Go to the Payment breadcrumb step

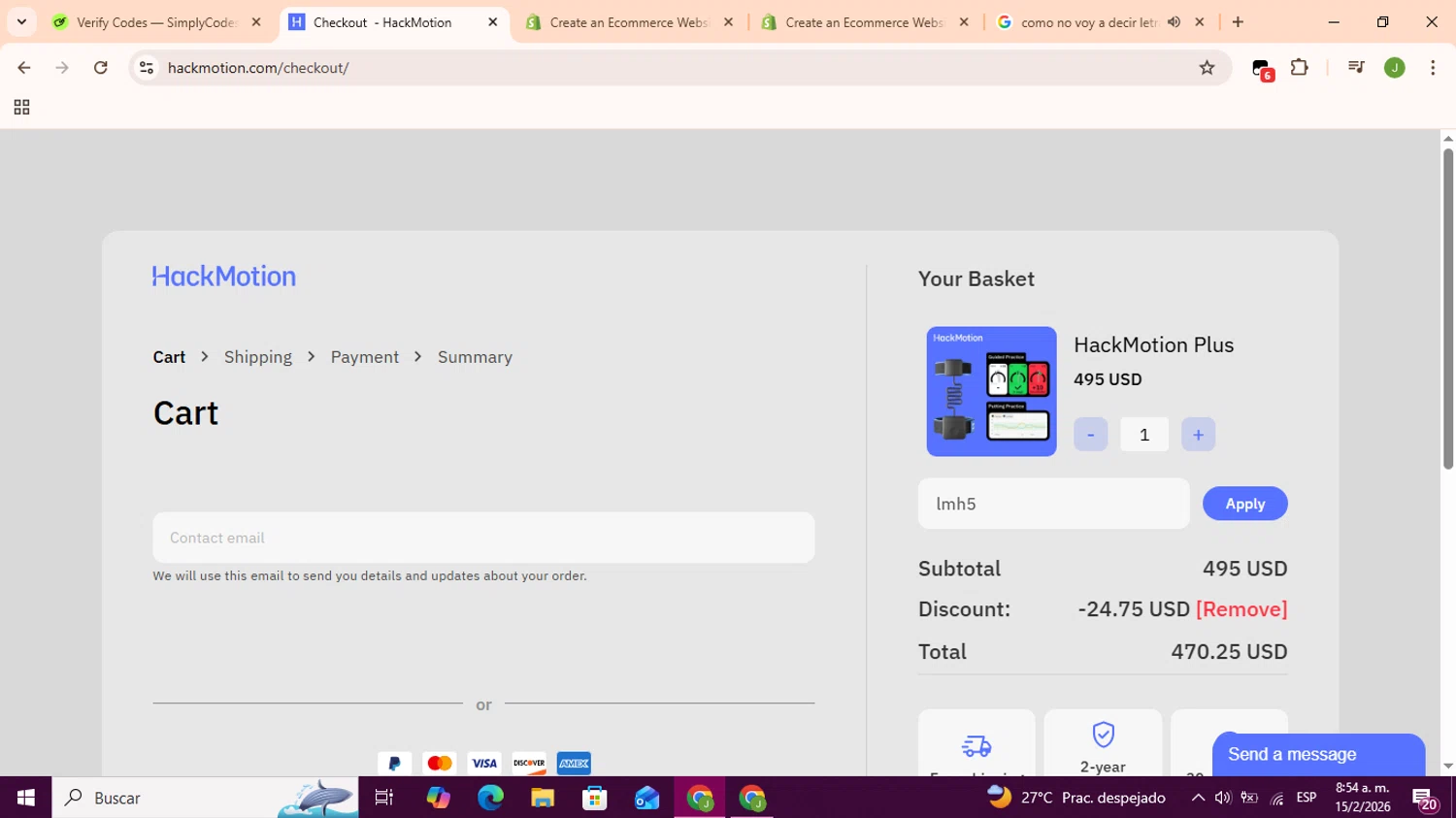point(365,357)
